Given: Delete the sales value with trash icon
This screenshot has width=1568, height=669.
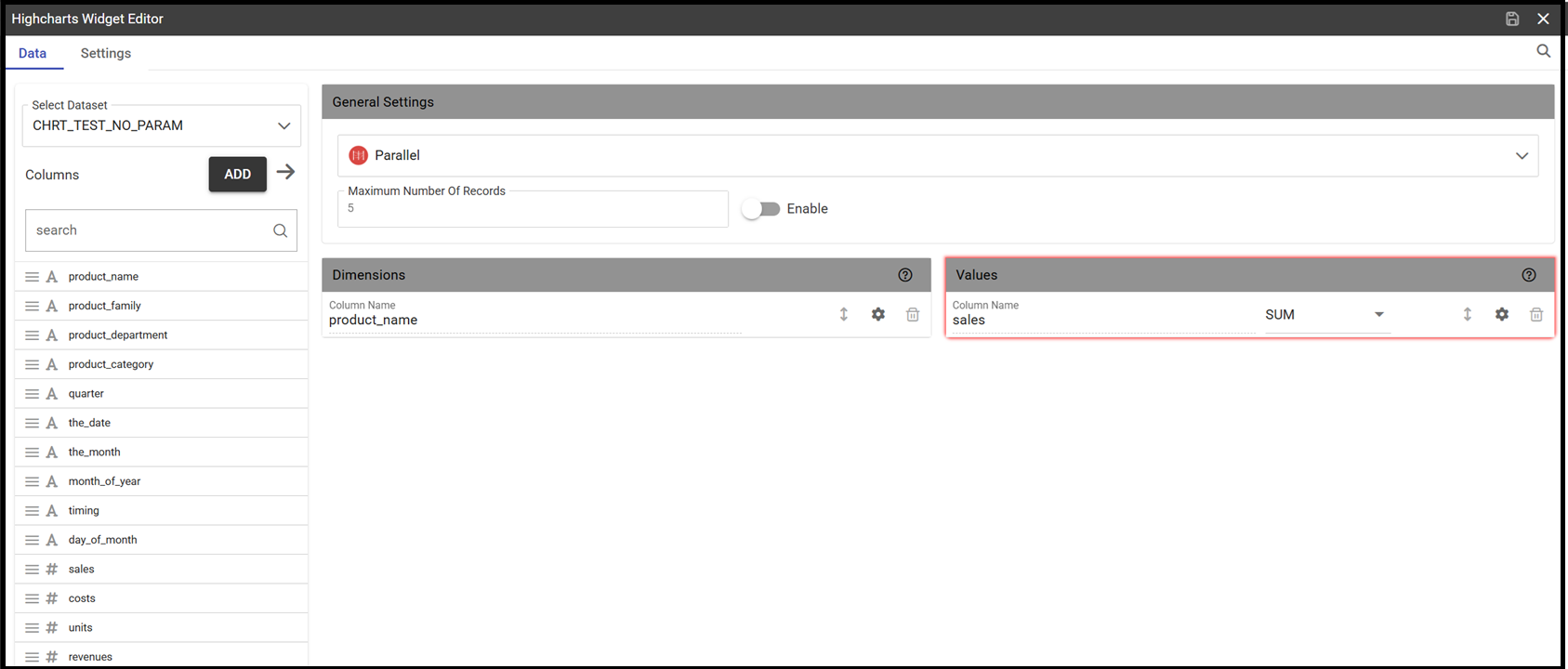Looking at the screenshot, I should tap(1536, 315).
